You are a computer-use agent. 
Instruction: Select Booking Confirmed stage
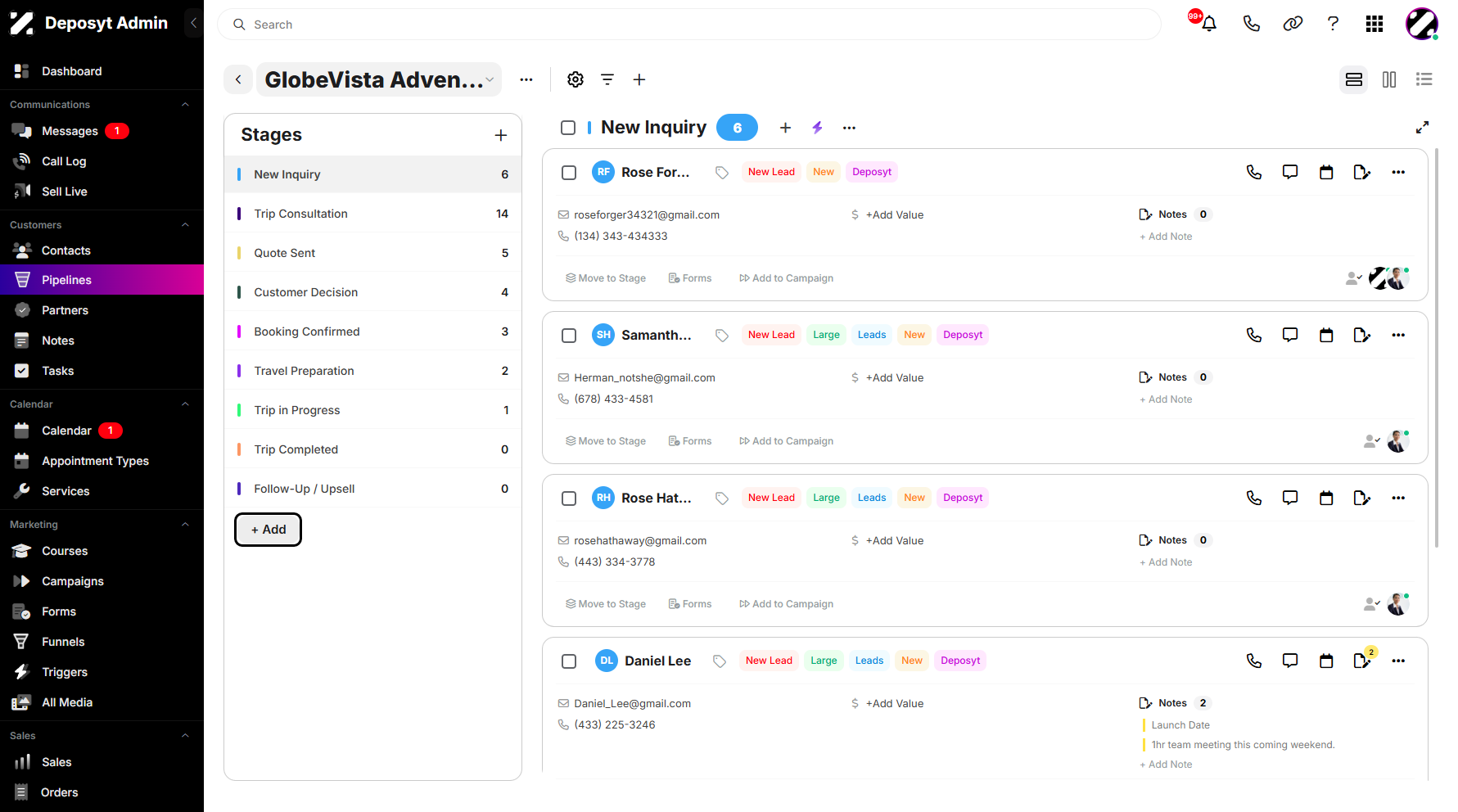pyautogui.click(x=372, y=332)
